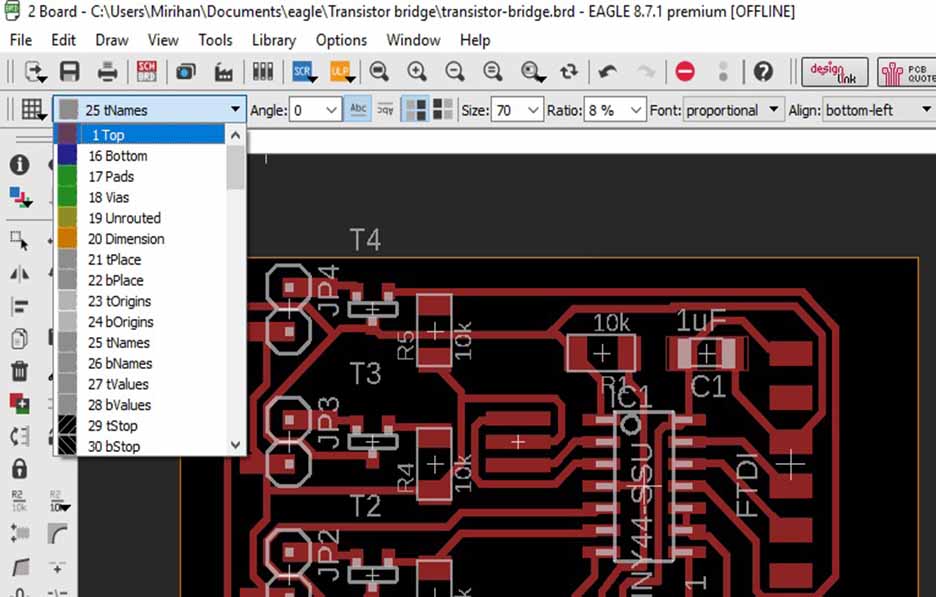The width and height of the screenshot is (936, 597).
Task: Click the hatched 29 tStop swatch
Action: 67,426
